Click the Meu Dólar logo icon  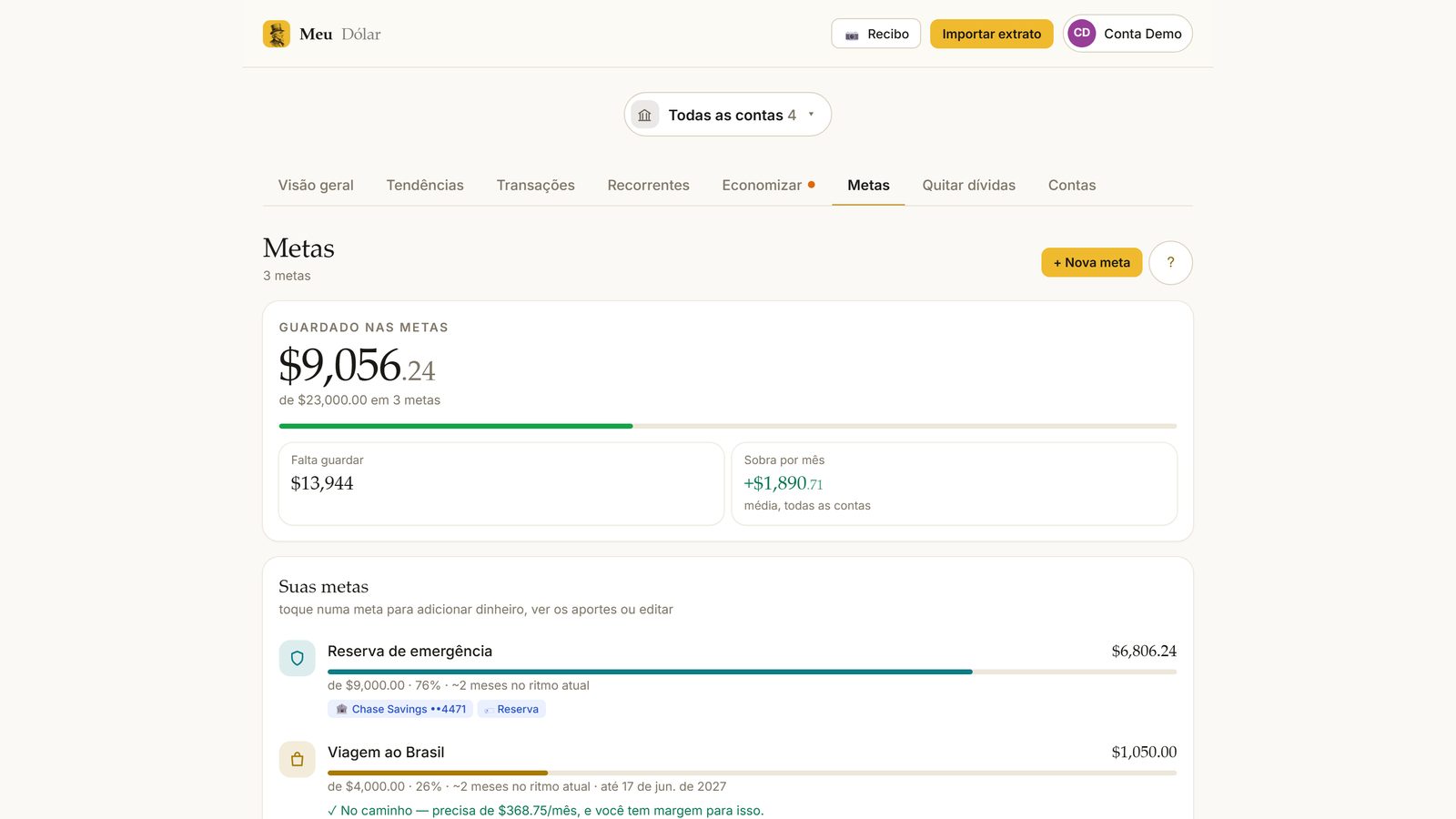[x=277, y=34]
